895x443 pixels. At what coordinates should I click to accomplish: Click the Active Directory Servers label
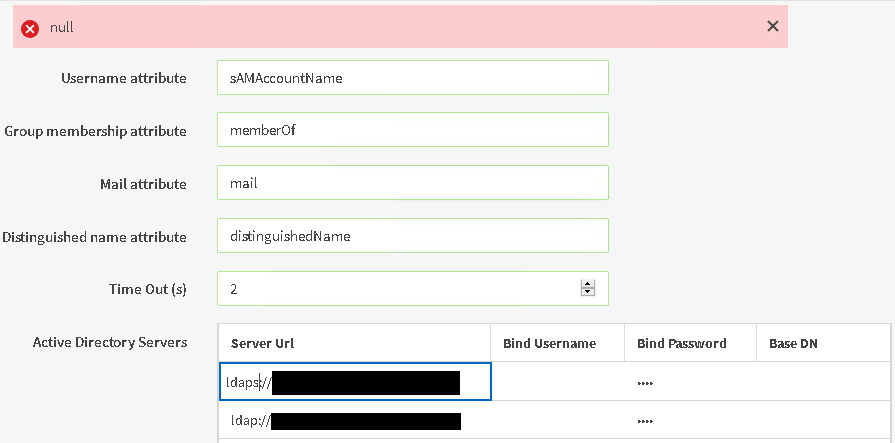(x=110, y=342)
